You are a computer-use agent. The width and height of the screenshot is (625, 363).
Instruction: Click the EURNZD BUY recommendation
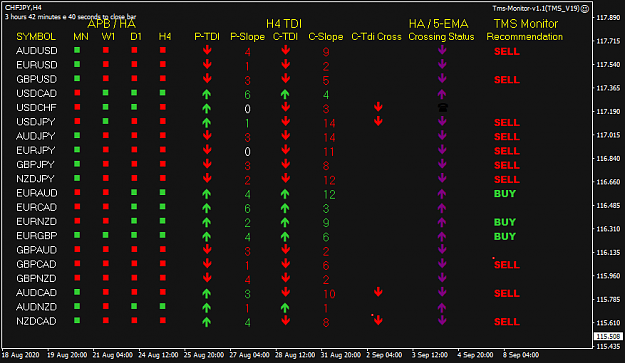tap(505, 222)
